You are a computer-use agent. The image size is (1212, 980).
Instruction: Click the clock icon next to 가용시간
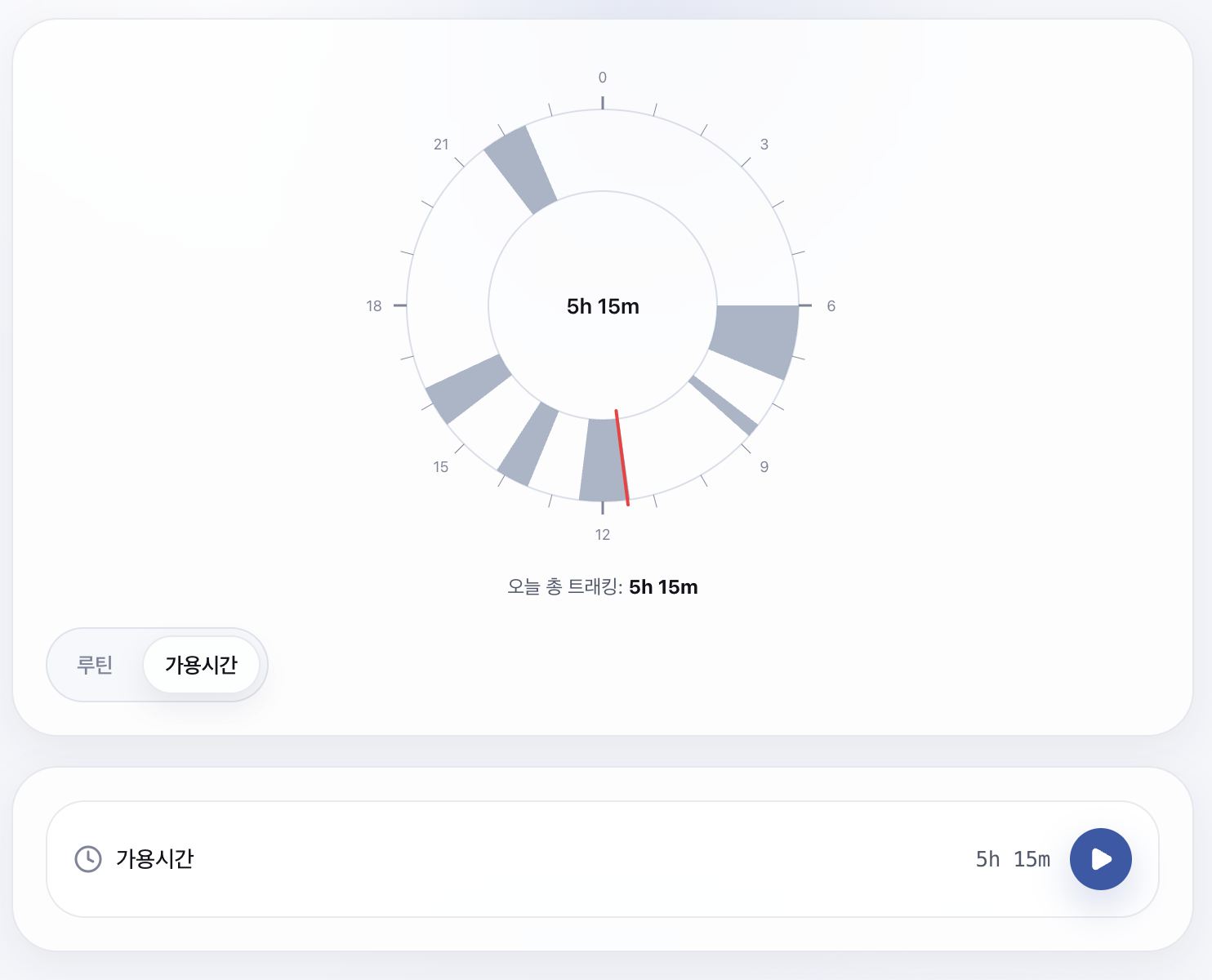coord(88,859)
